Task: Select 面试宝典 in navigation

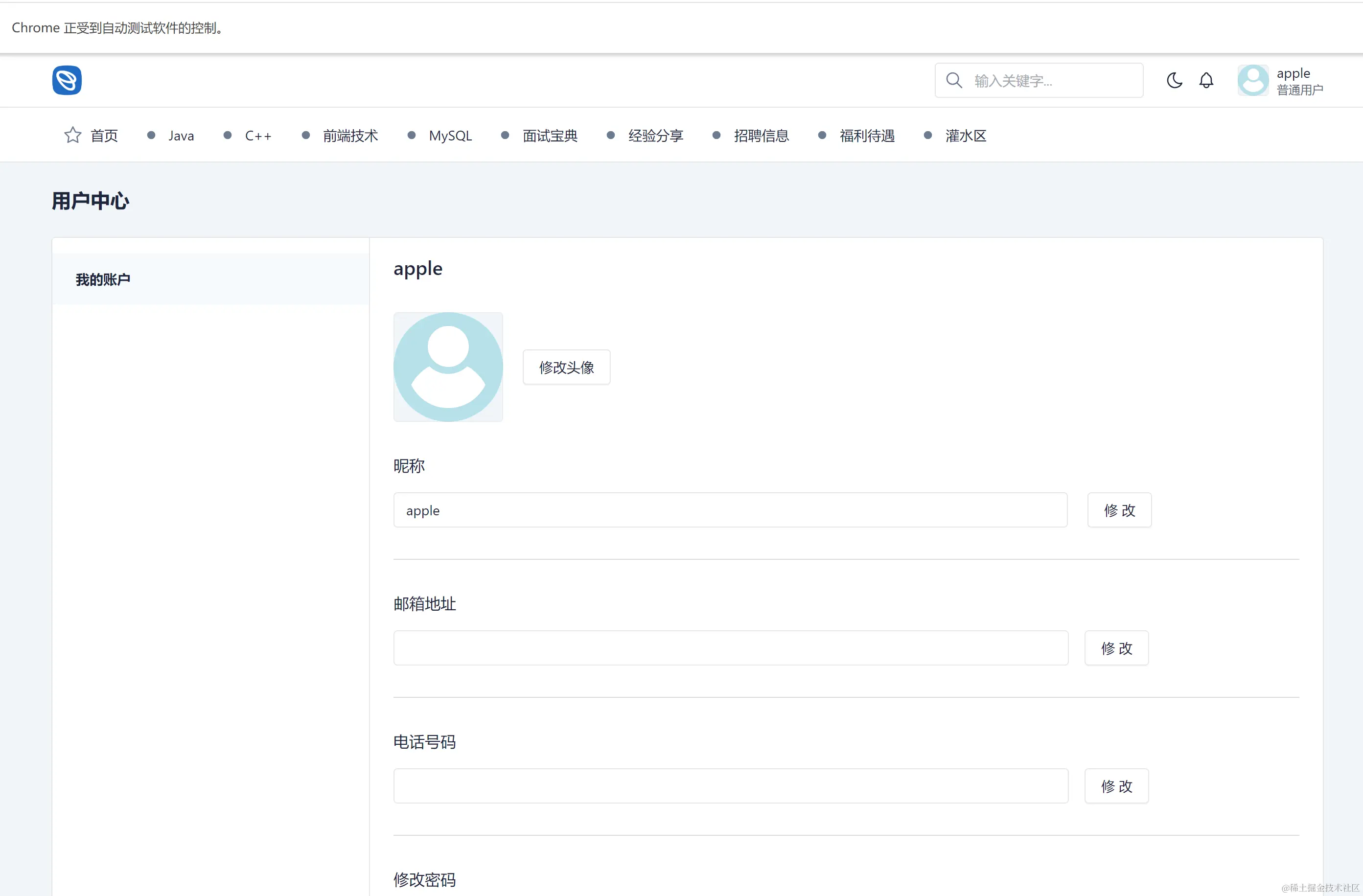Action: 550,136
